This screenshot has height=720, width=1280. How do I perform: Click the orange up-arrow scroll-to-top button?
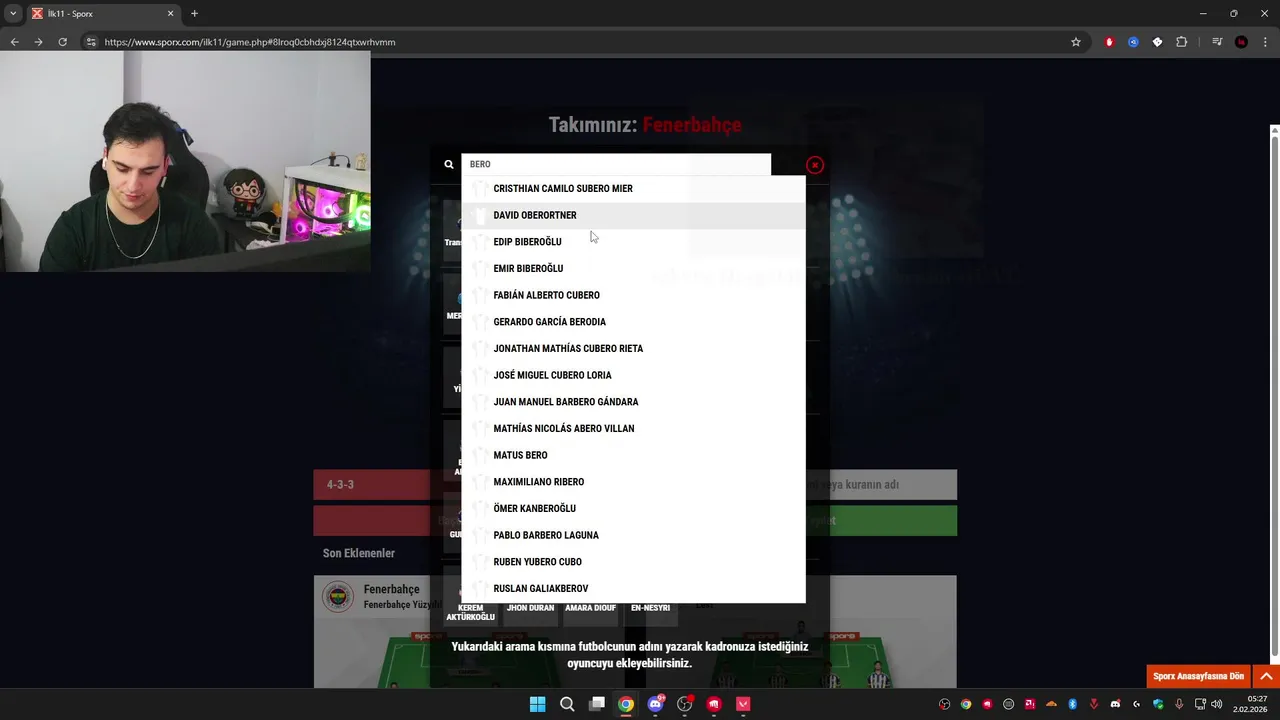point(1266,676)
